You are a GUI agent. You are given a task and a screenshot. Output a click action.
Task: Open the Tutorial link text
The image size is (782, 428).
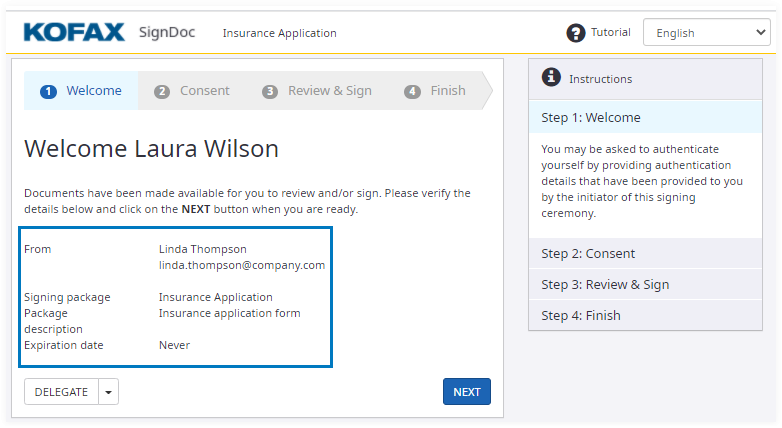pyautogui.click(x=610, y=32)
